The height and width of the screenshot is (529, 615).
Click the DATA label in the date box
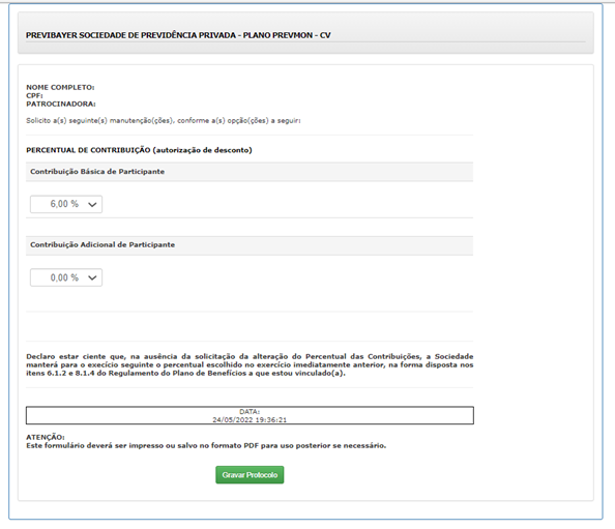[x=249, y=412]
